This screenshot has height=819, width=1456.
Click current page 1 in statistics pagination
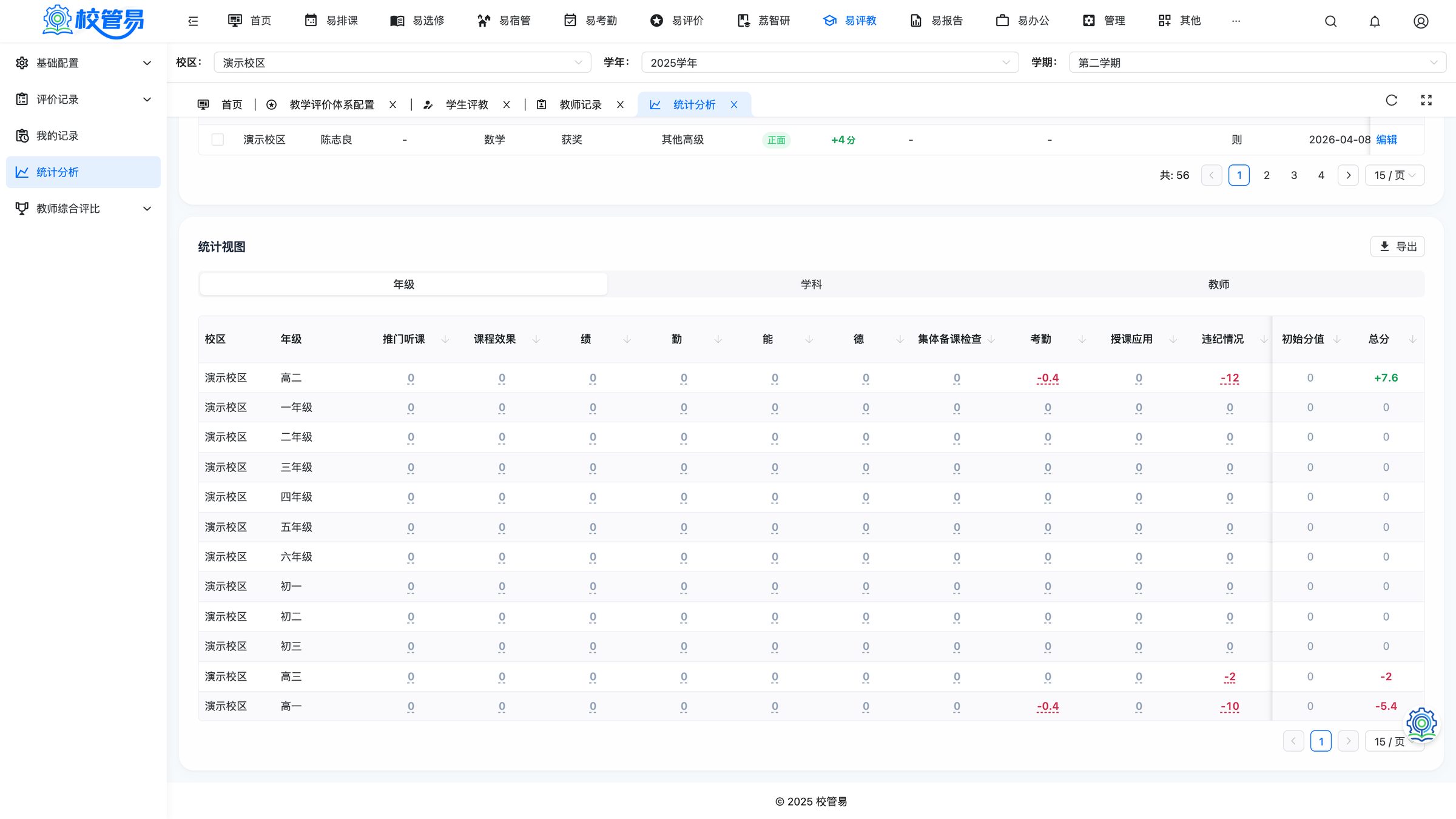tap(1321, 741)
